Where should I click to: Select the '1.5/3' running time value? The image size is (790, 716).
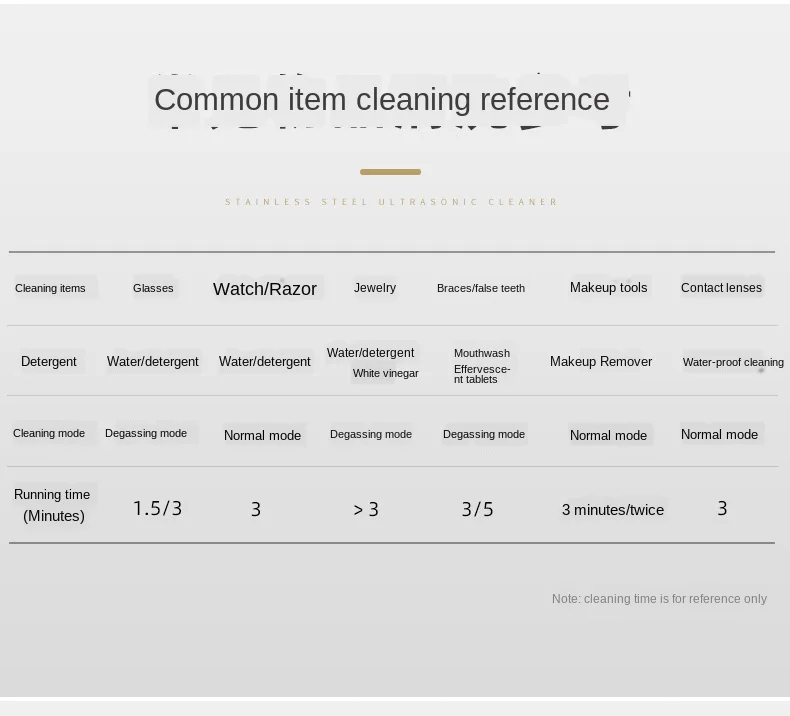[157, 508]
